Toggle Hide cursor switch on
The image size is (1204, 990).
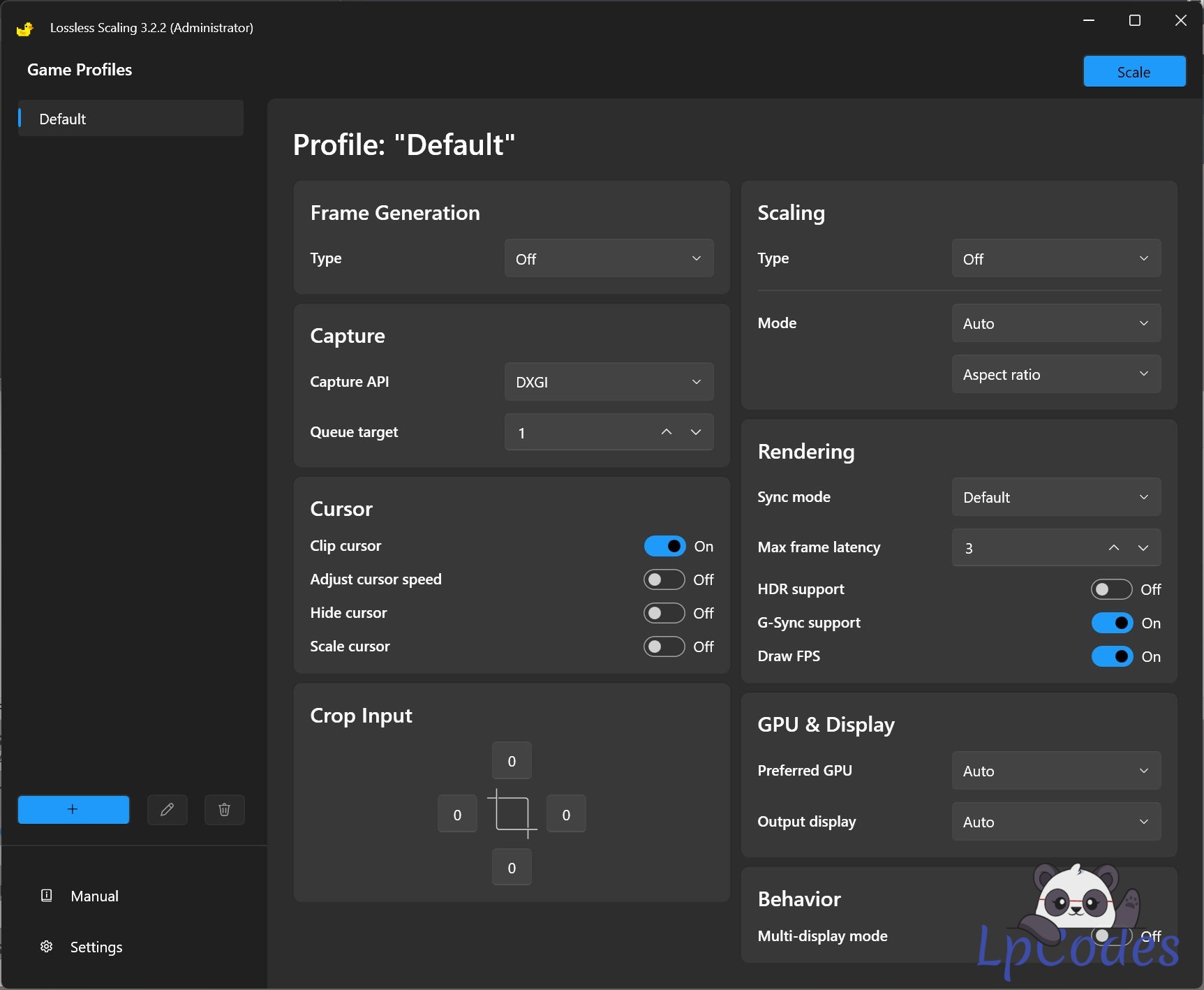click(664, 613)
